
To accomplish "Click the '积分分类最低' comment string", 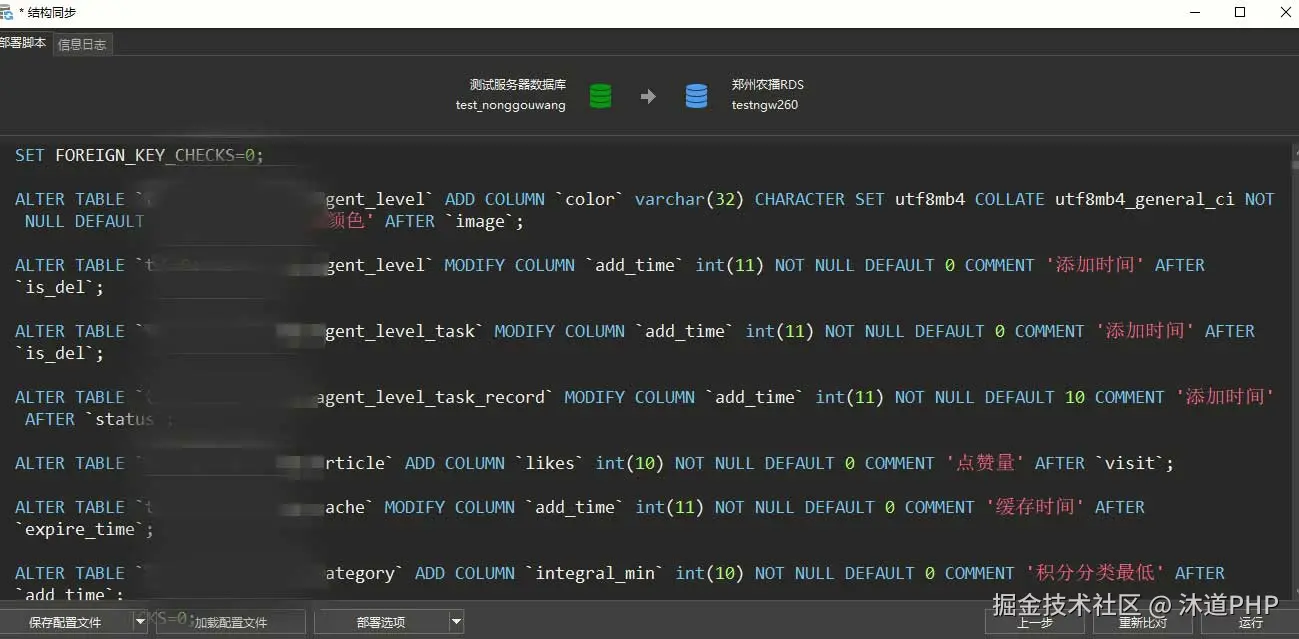I will 1095,573.
